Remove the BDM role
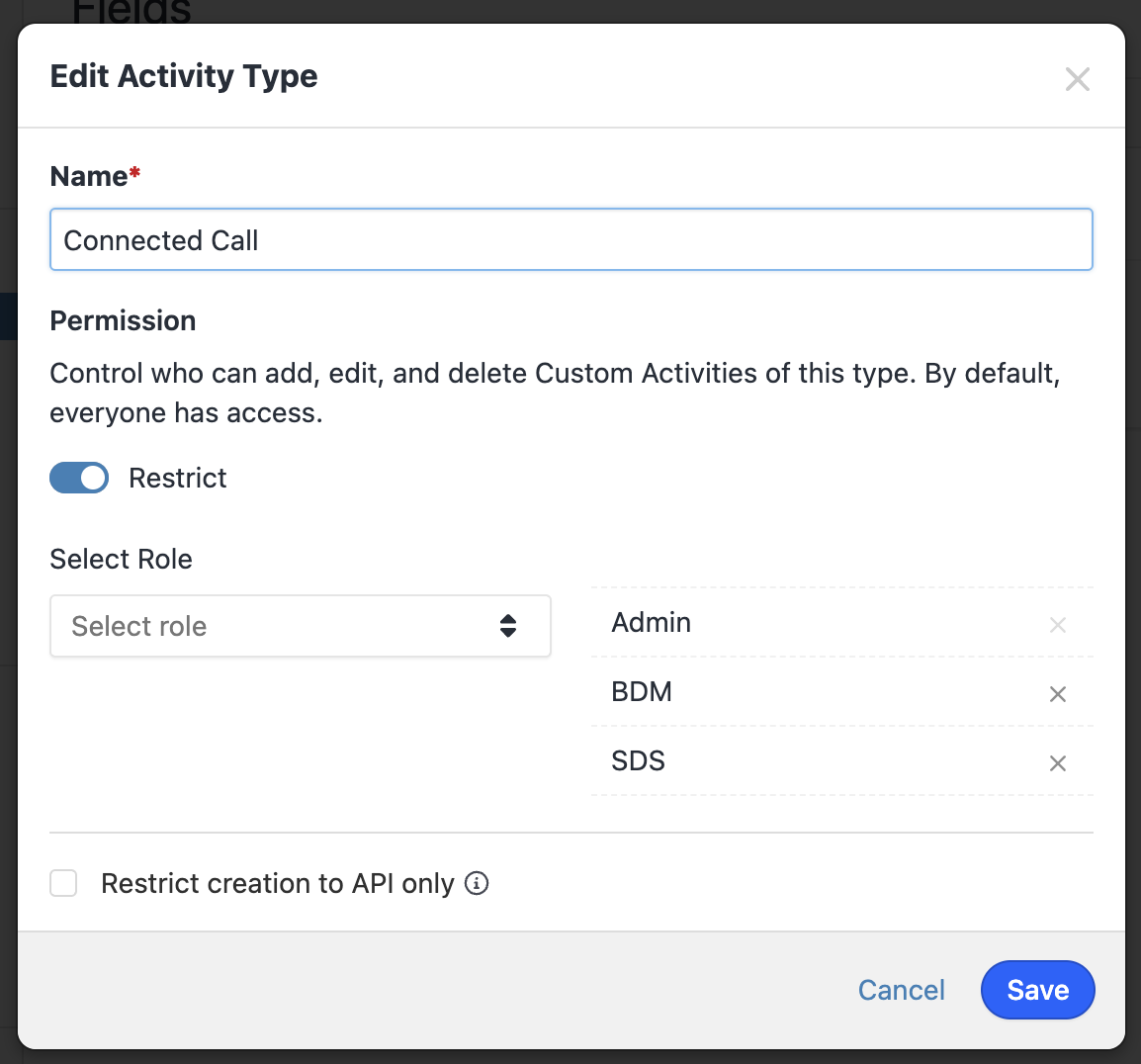 [x=1057, y=694]
